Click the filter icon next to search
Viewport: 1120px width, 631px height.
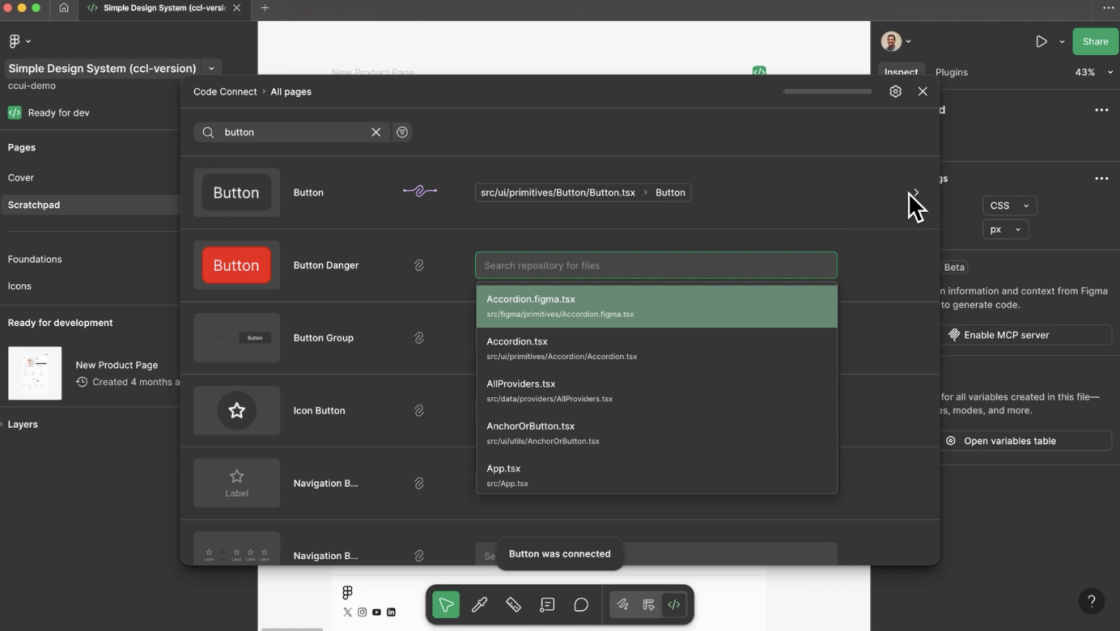(x=402, y=132)
